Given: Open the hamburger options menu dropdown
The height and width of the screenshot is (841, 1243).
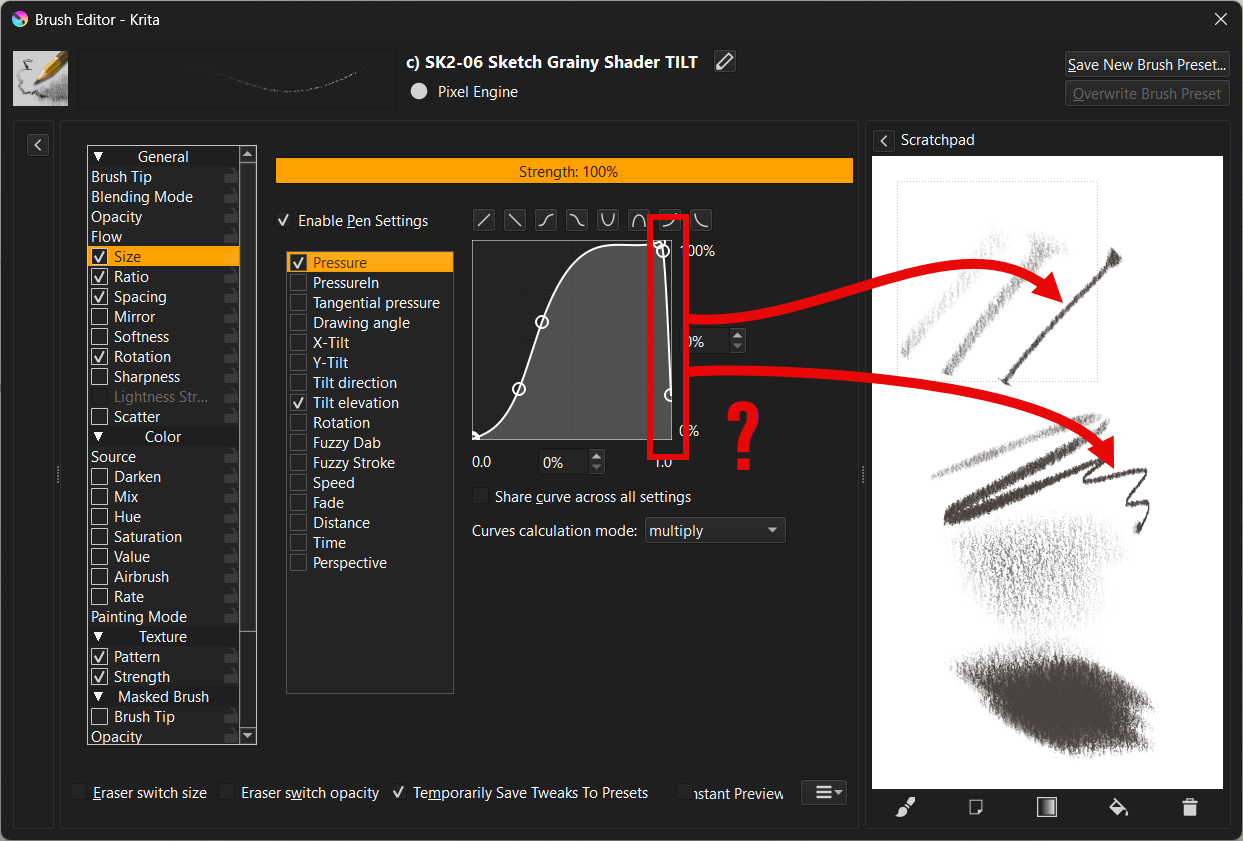Looking at the screenshot, I should click(824, 793).
